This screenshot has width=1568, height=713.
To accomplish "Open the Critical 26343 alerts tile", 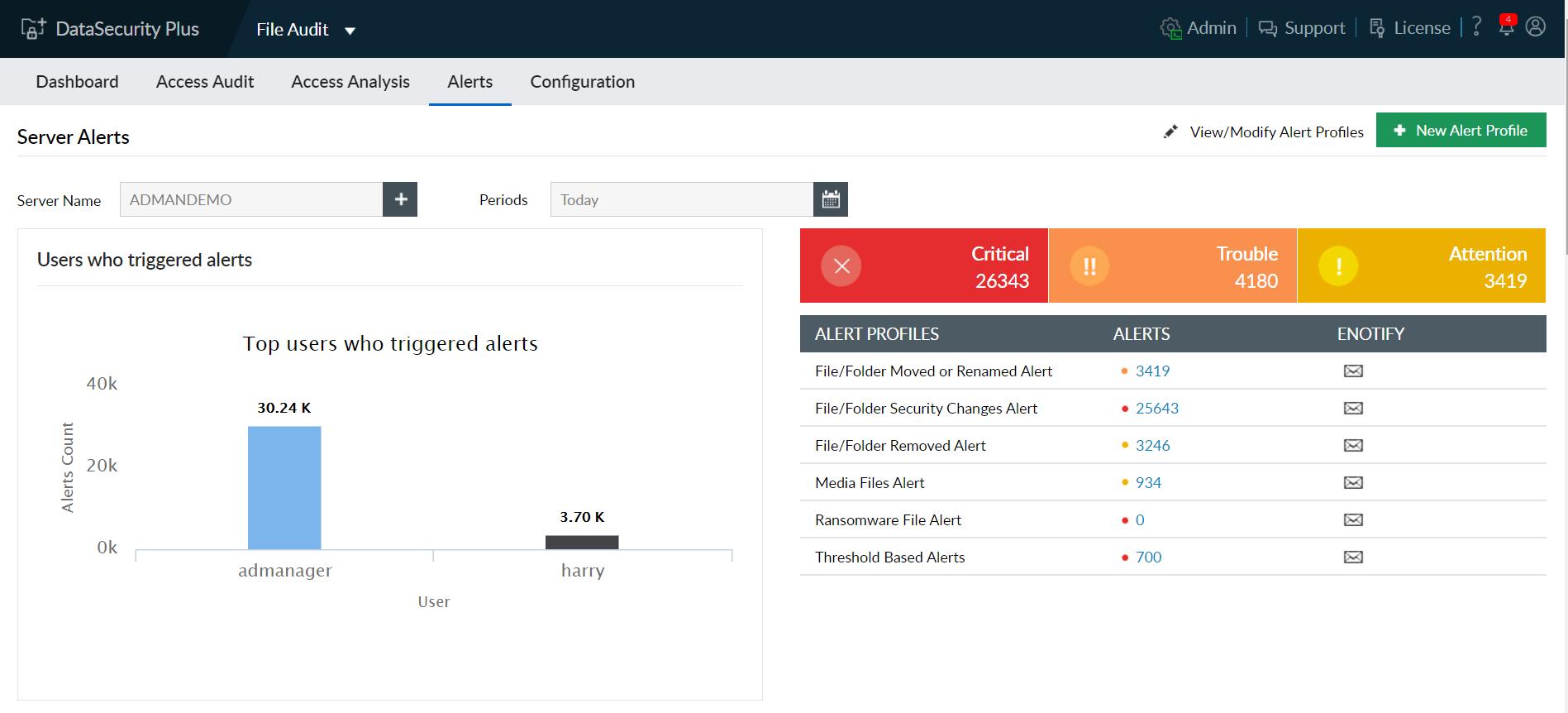I will point(924,266).
